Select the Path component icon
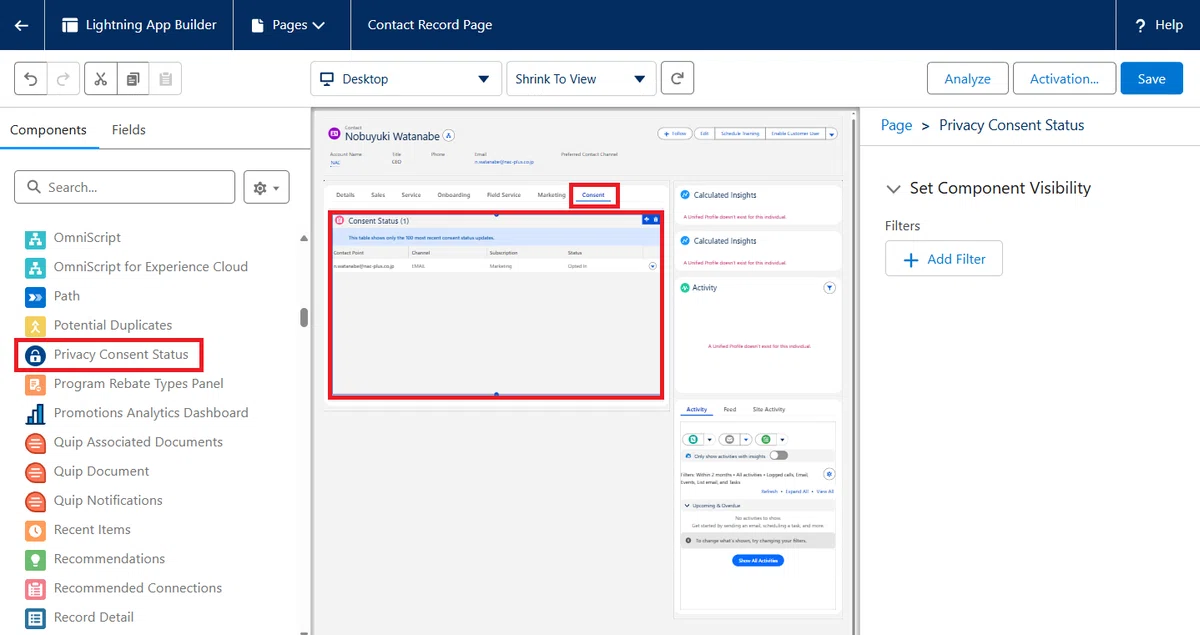Image resolution: width=1200 pixels, height=635 pixels. click(x=35, y=297)
